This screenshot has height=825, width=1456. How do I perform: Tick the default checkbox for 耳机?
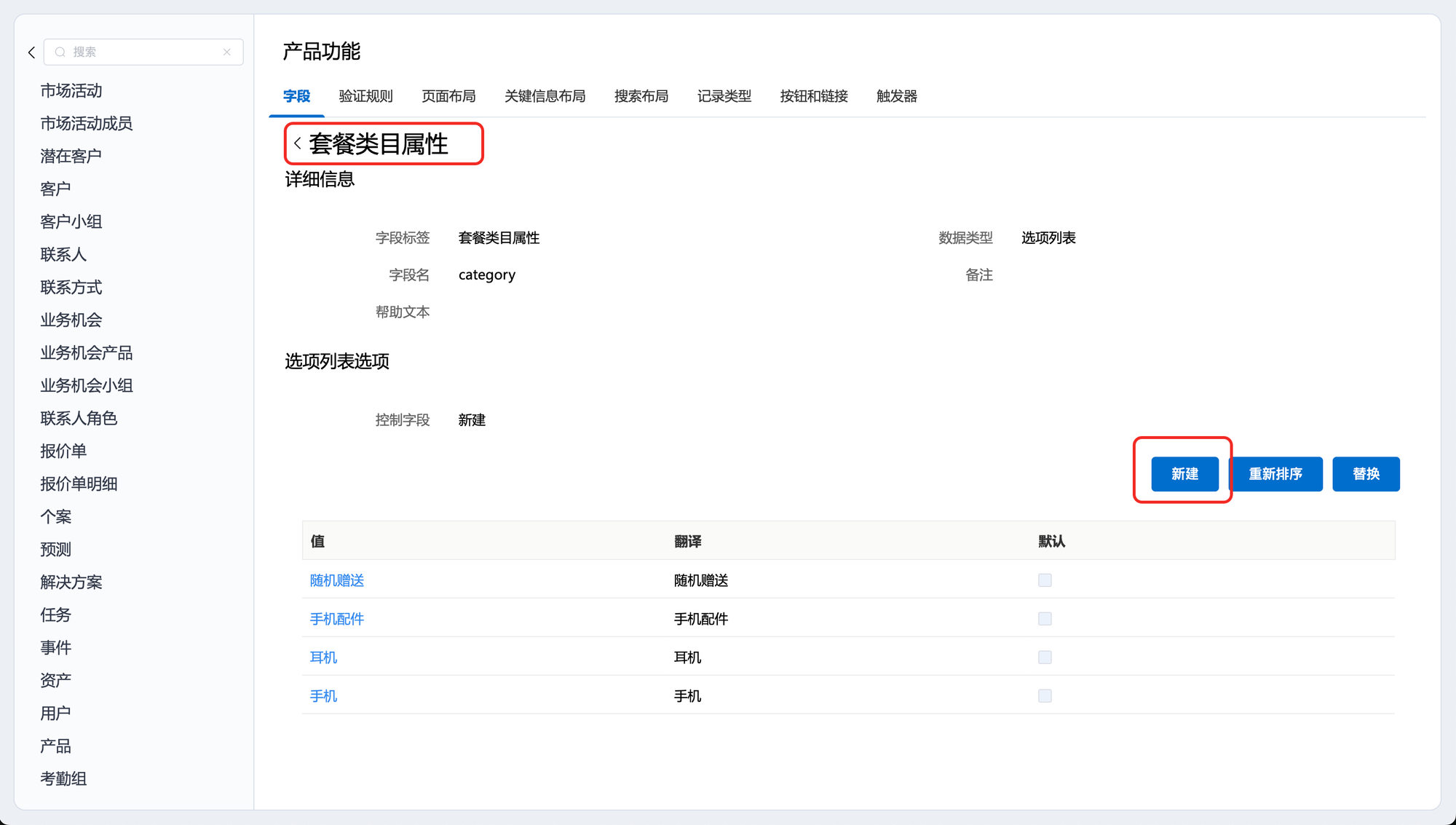1045,658
